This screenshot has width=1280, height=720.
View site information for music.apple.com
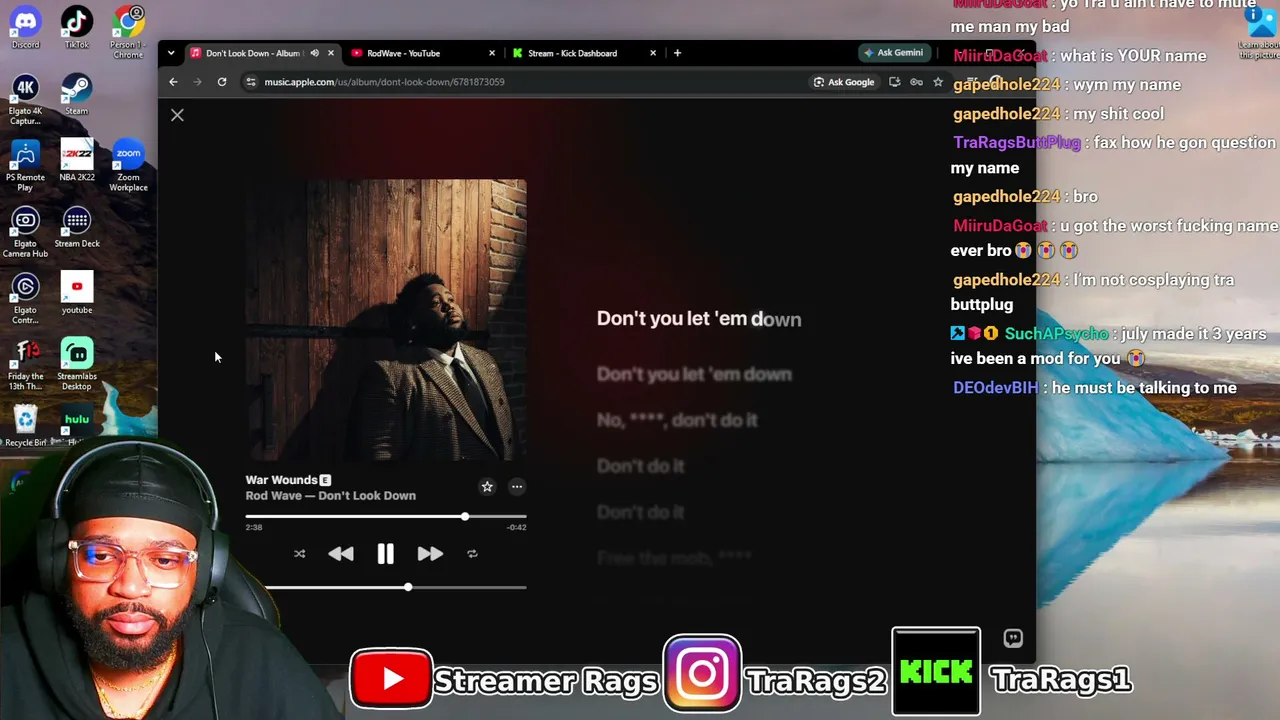(250, 82)
